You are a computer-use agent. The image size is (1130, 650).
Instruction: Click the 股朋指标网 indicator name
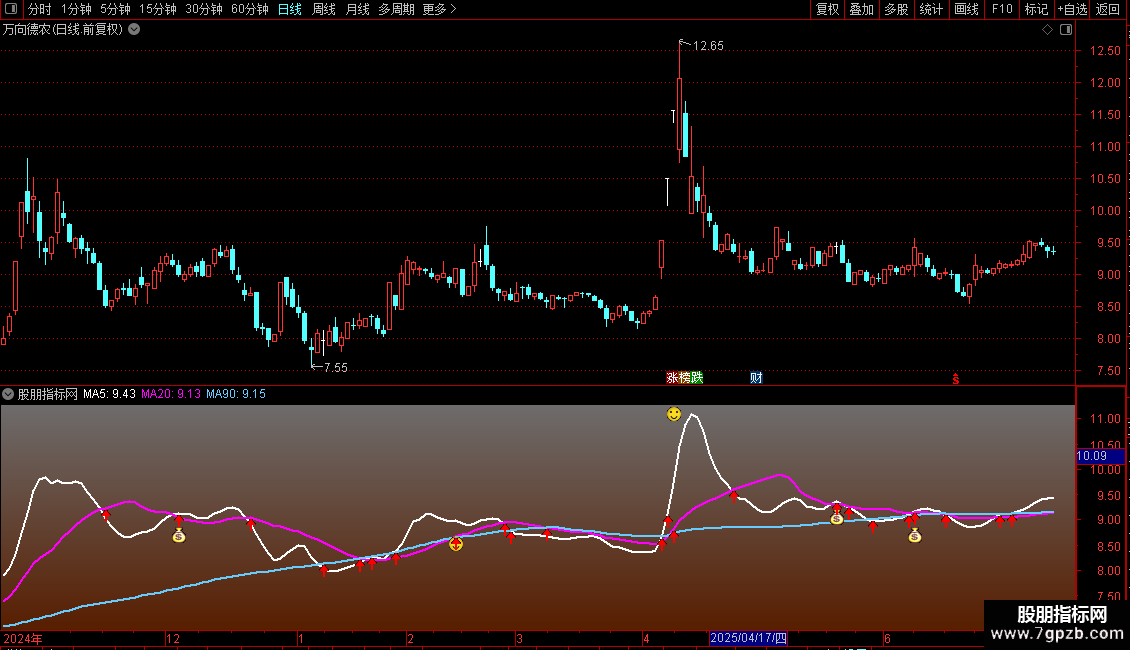48,394
